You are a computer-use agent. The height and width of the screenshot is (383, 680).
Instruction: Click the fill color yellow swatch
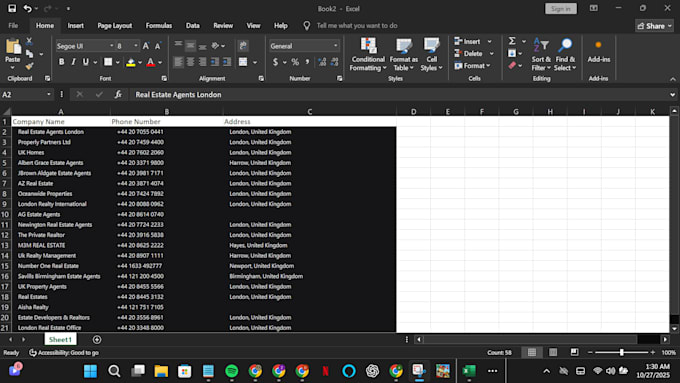[x=131, y=62]
